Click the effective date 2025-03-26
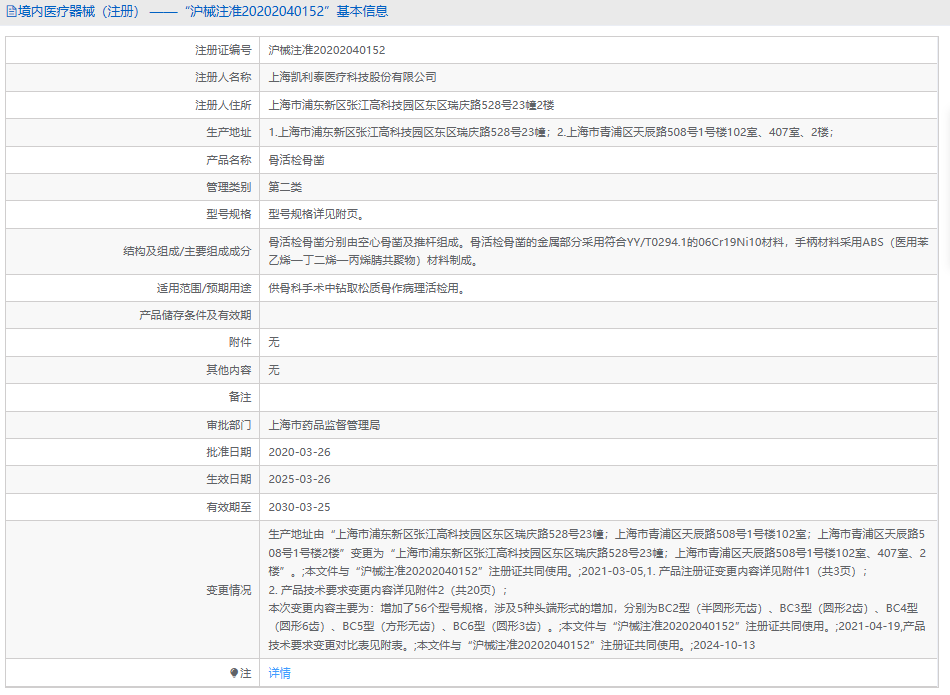The image size is (950, 695). pyautogui.click(x=300, y=480)
